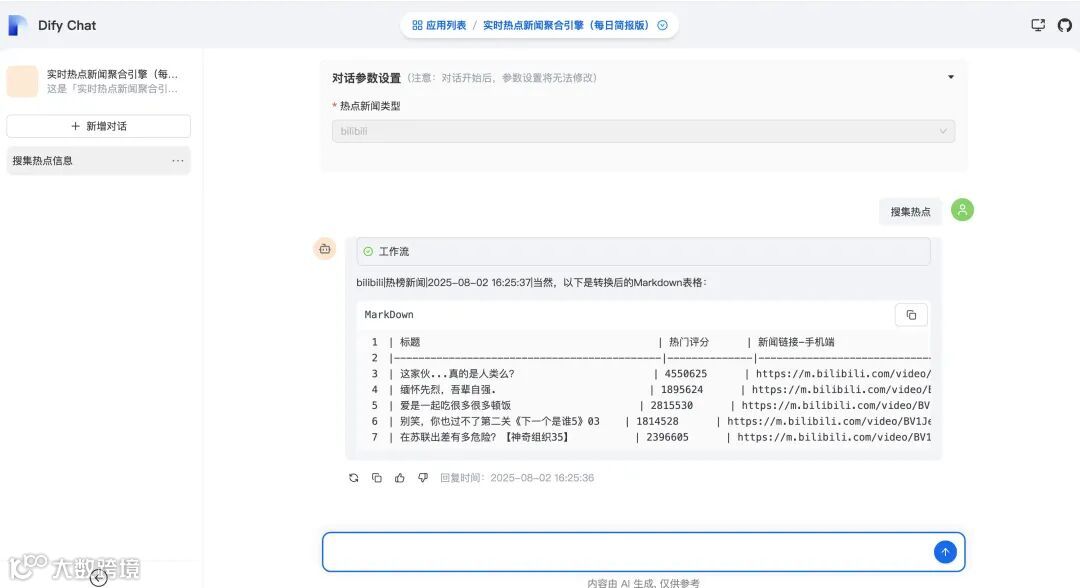Collapse the sidebar with the back arrow icon

click(98, 578)
